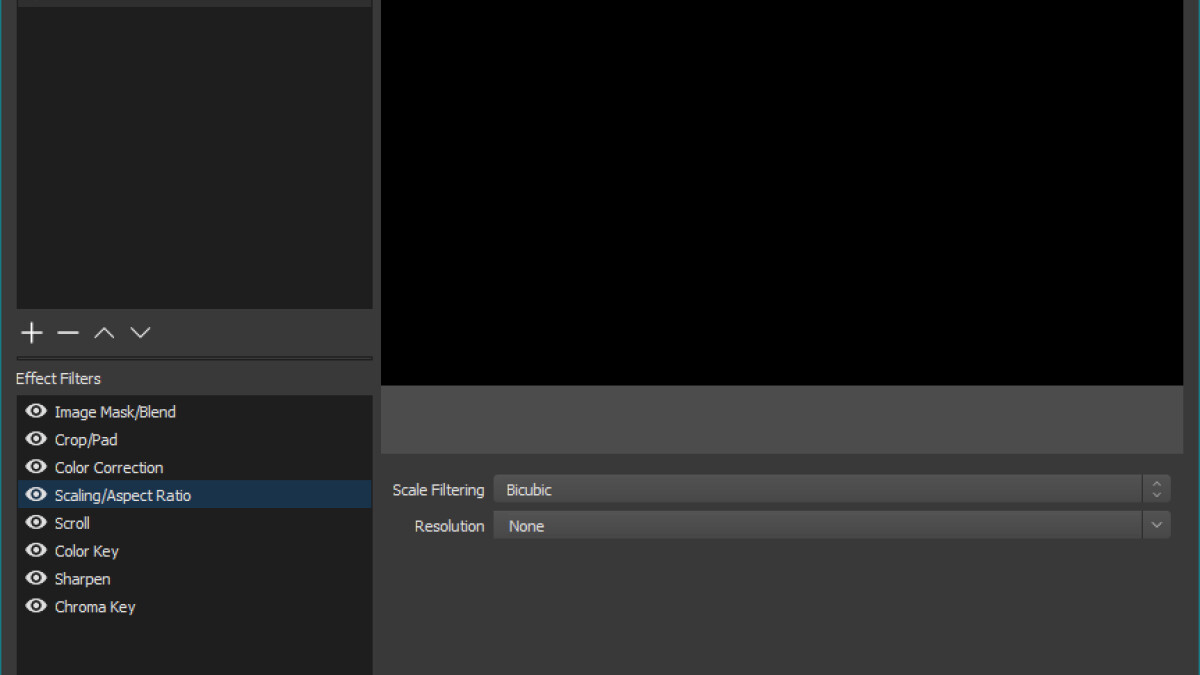Disable the Color Correction filter
Screen dimensions: 1200x675
point(35,467)
